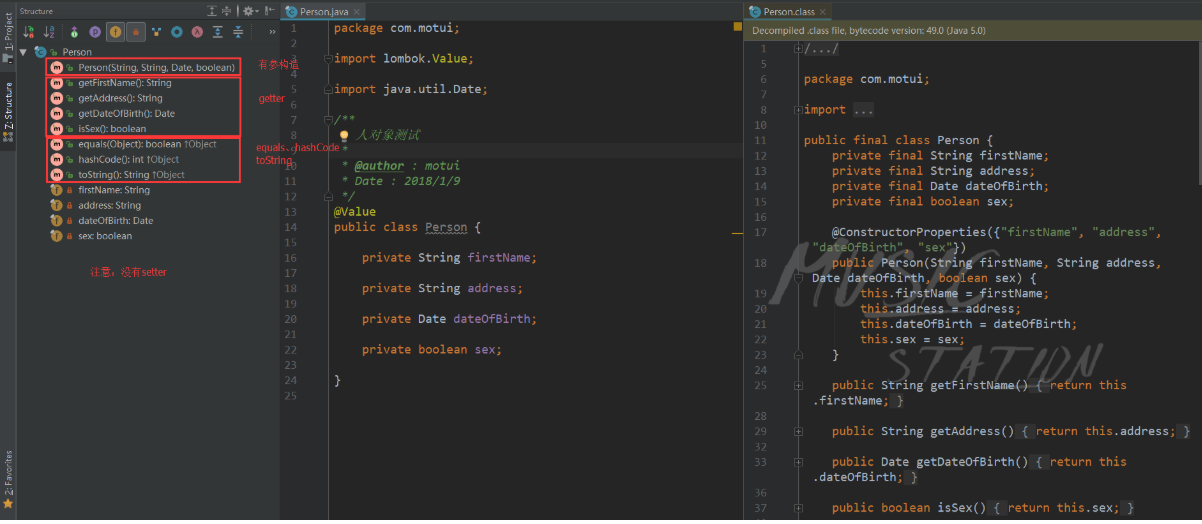The width and height of the screenshot is (1202, 524).
Task: Click the intention light bulb in Person.java
Action: [344, 135]
